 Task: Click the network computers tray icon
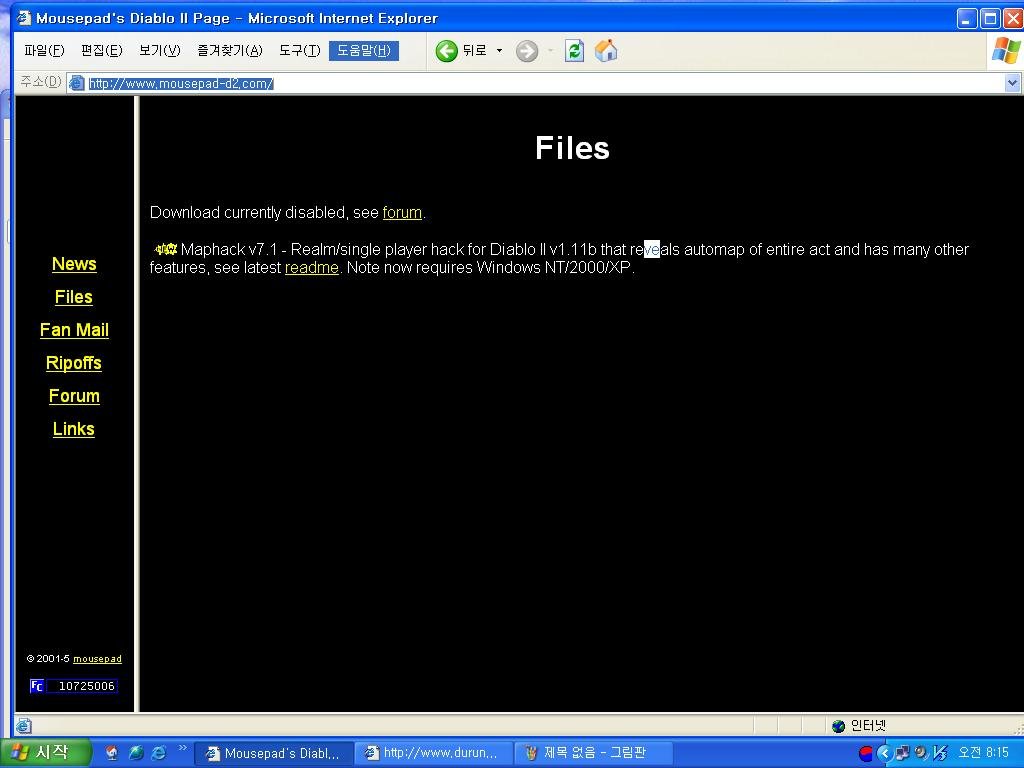pyautogui.click(x=903, y=754)
